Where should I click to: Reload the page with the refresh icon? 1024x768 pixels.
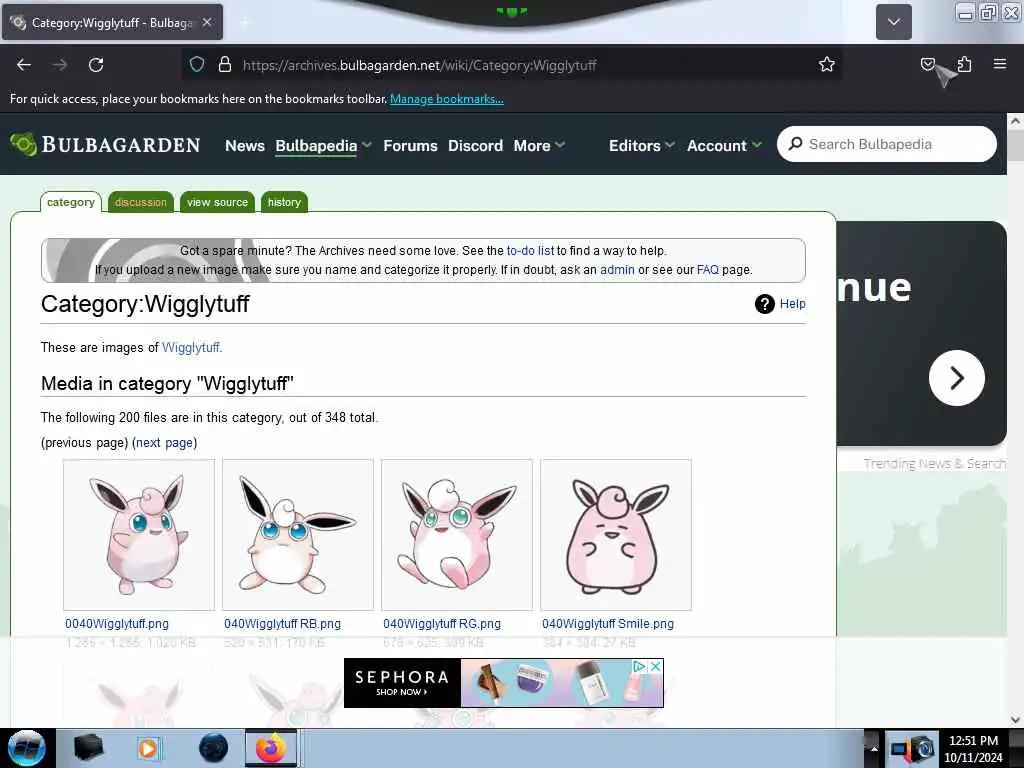[96, 65]
